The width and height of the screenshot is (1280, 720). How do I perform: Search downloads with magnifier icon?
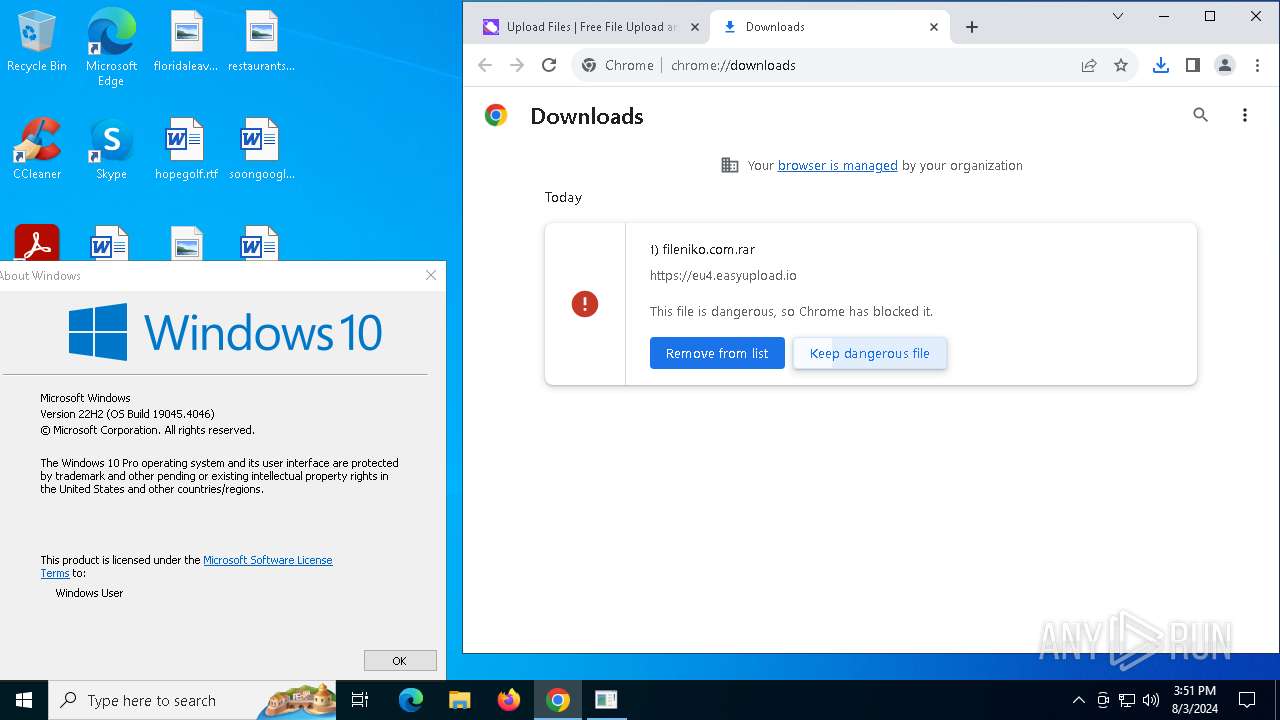(1201, 115)
